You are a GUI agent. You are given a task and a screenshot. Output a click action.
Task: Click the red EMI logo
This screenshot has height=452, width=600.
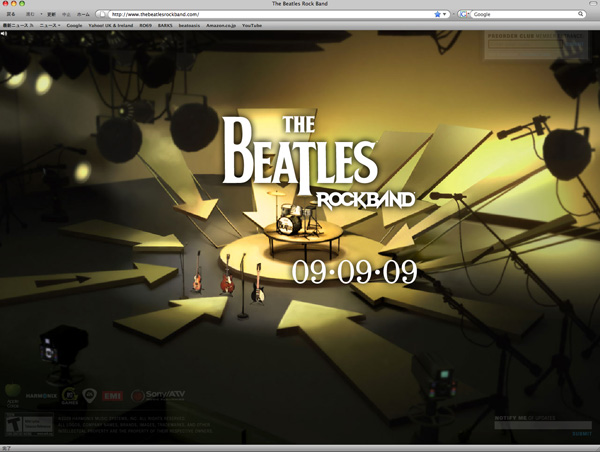tap(114, 396)
